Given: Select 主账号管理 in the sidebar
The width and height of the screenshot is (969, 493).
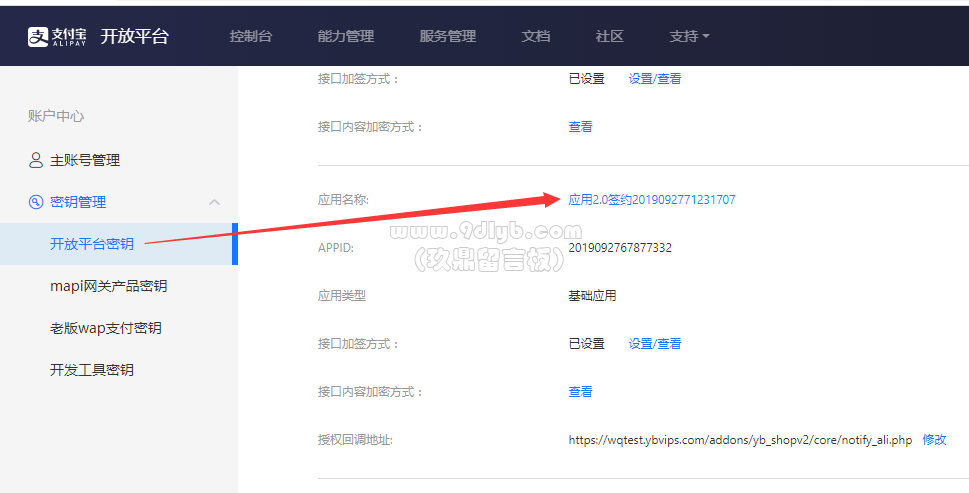Looking at the screenshot, I should [x=85, y=160].
